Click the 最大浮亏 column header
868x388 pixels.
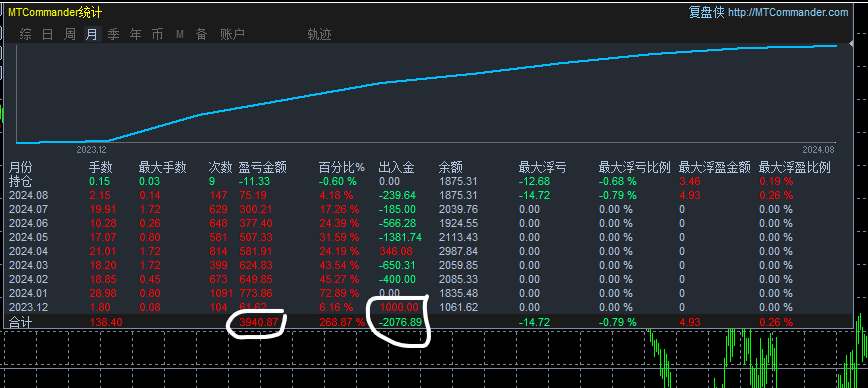pos(542,167)
